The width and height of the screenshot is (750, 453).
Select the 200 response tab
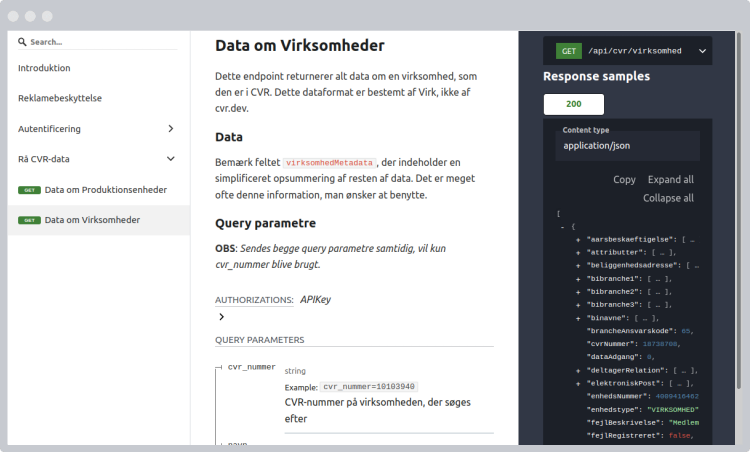(574, 104)
